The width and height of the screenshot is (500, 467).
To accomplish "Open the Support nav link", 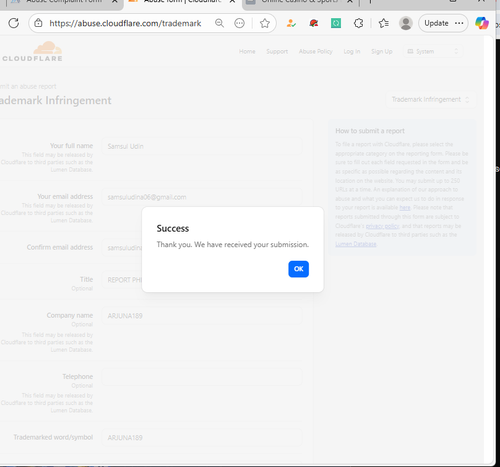I will 277,51.
